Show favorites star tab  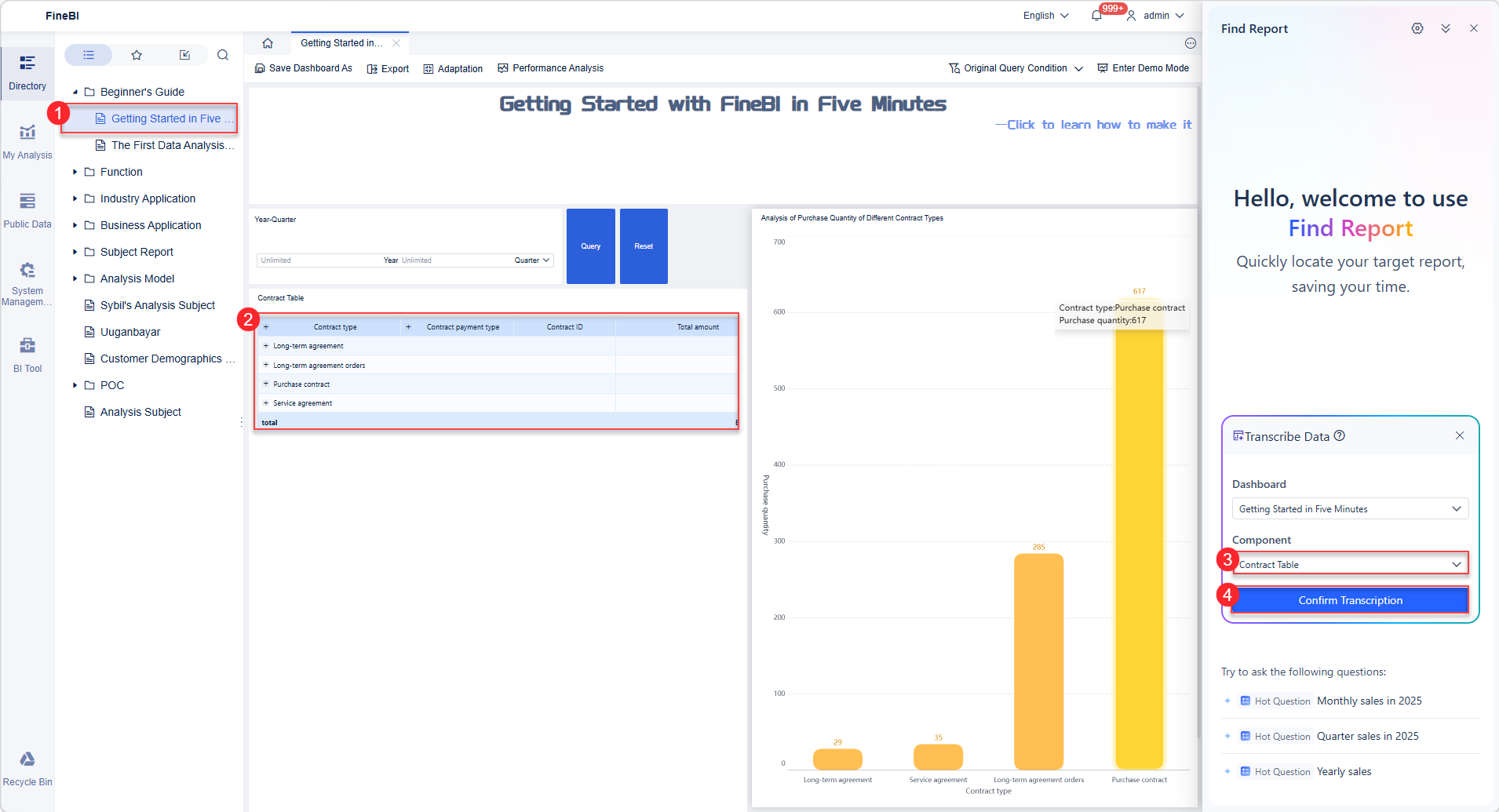click(x=137, y=55)
